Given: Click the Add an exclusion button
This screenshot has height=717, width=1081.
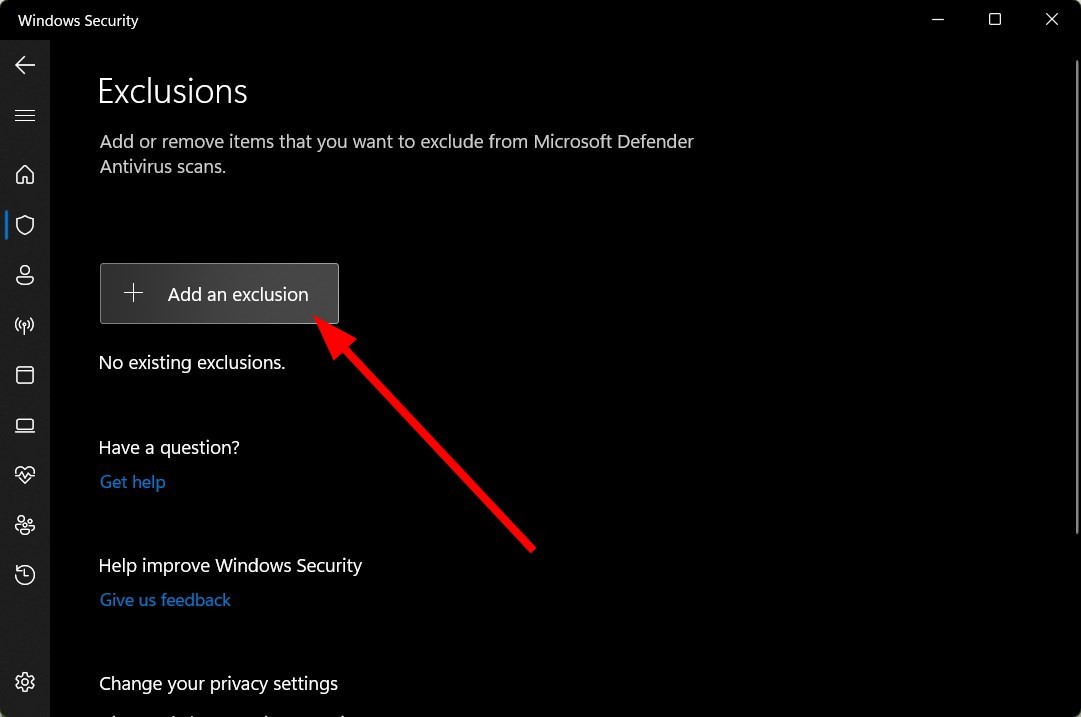Looking at the screenshot, I should [x=219, y=294].
